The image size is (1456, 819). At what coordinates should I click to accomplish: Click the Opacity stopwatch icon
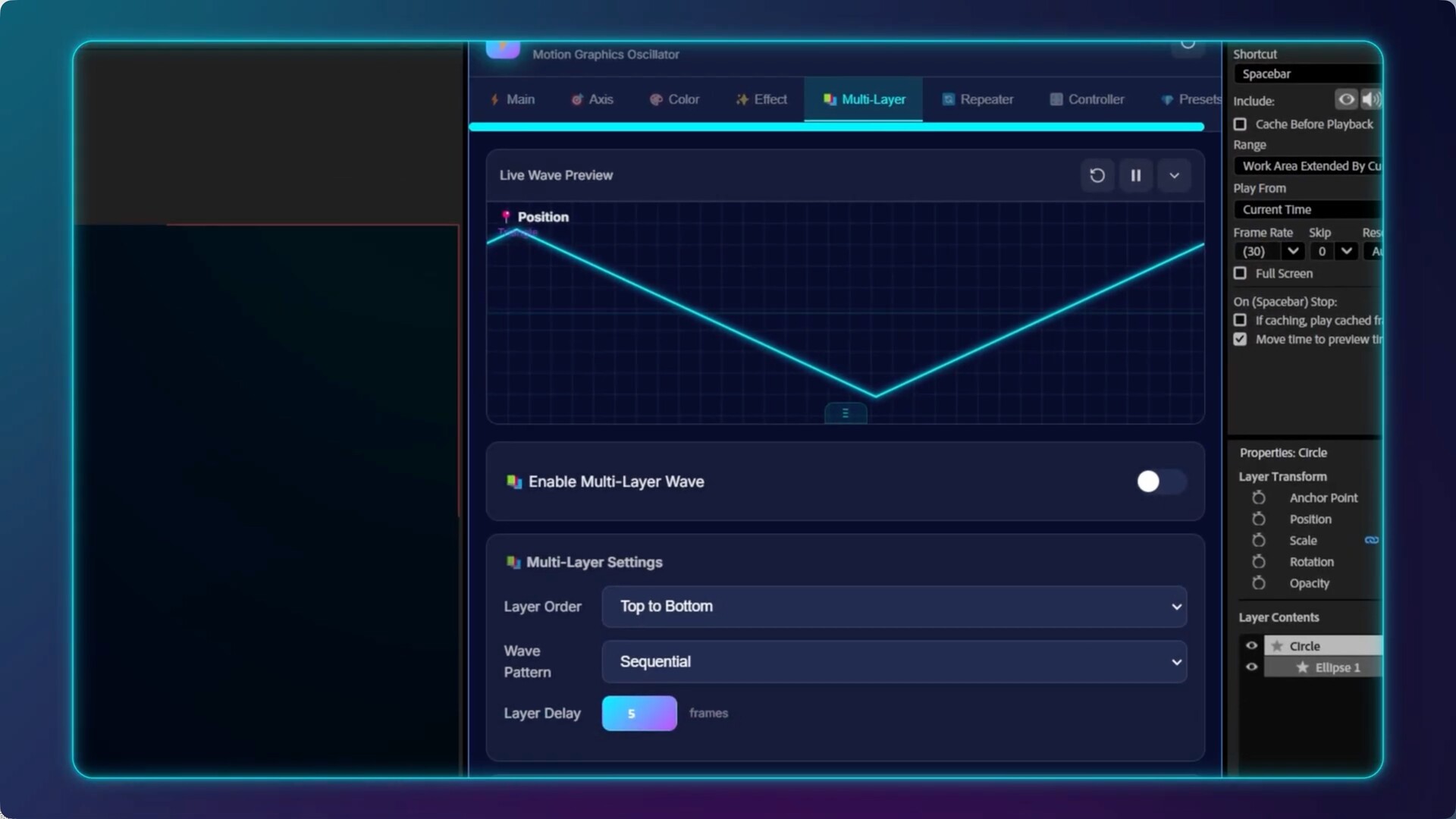pyautogui.click(x=1259, y=583)
